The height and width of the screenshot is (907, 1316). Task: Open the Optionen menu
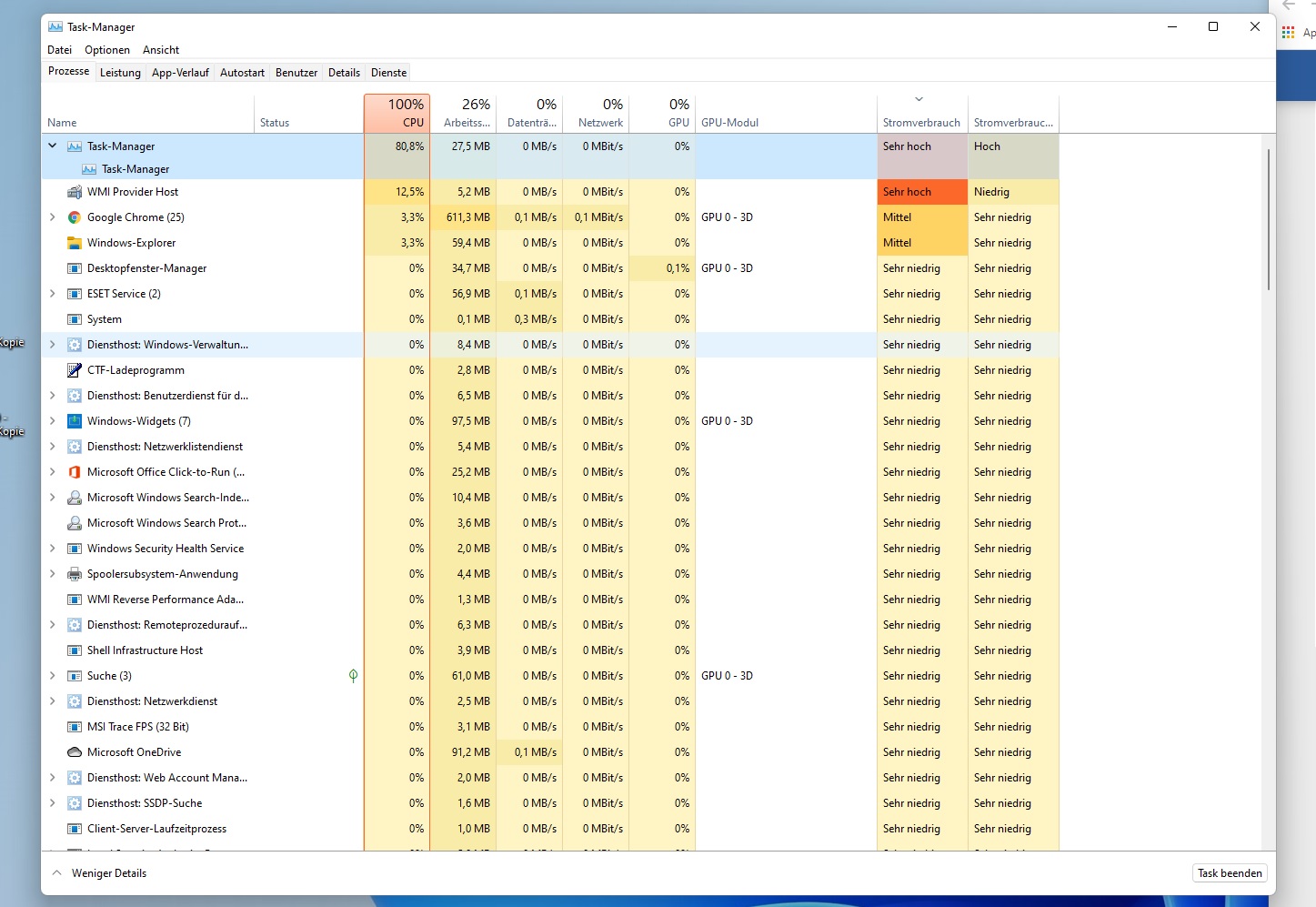[x=107, y=50]
